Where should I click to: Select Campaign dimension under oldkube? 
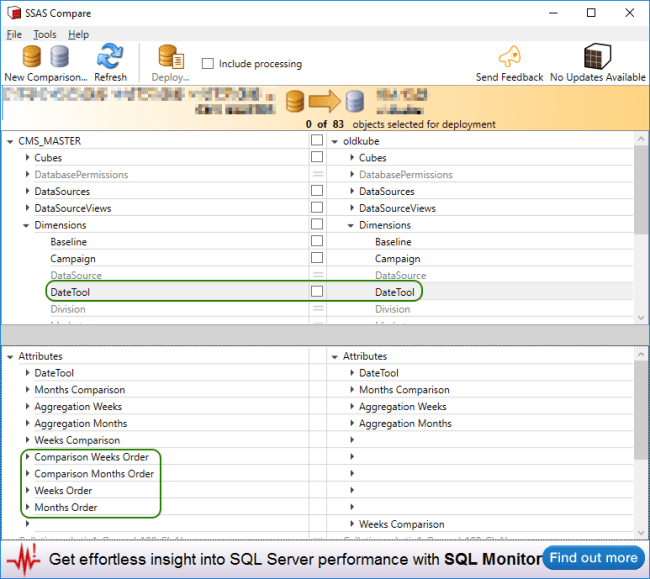click(398, 259)
